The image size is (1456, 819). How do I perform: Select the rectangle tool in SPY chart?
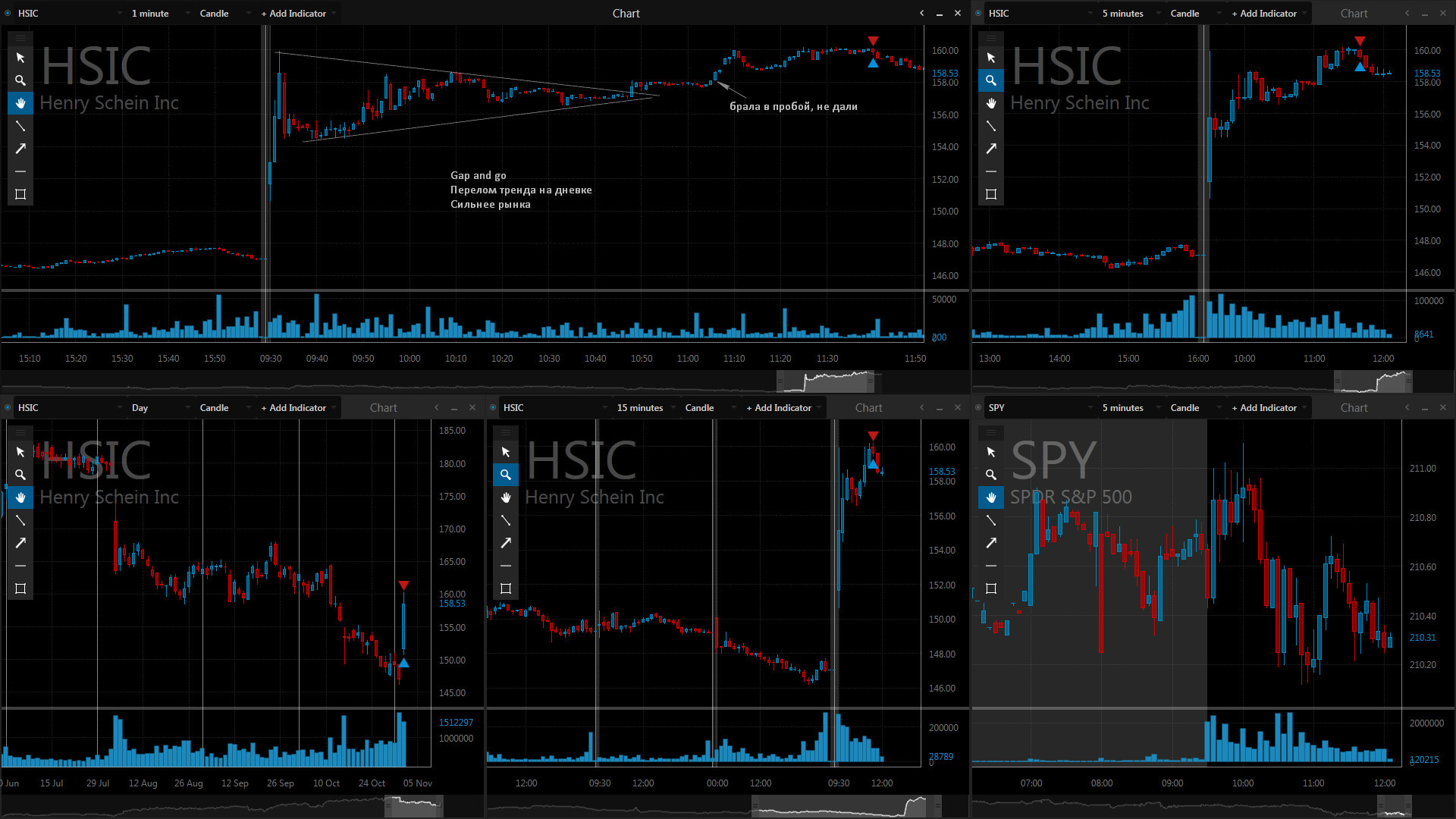click(991, 588)
